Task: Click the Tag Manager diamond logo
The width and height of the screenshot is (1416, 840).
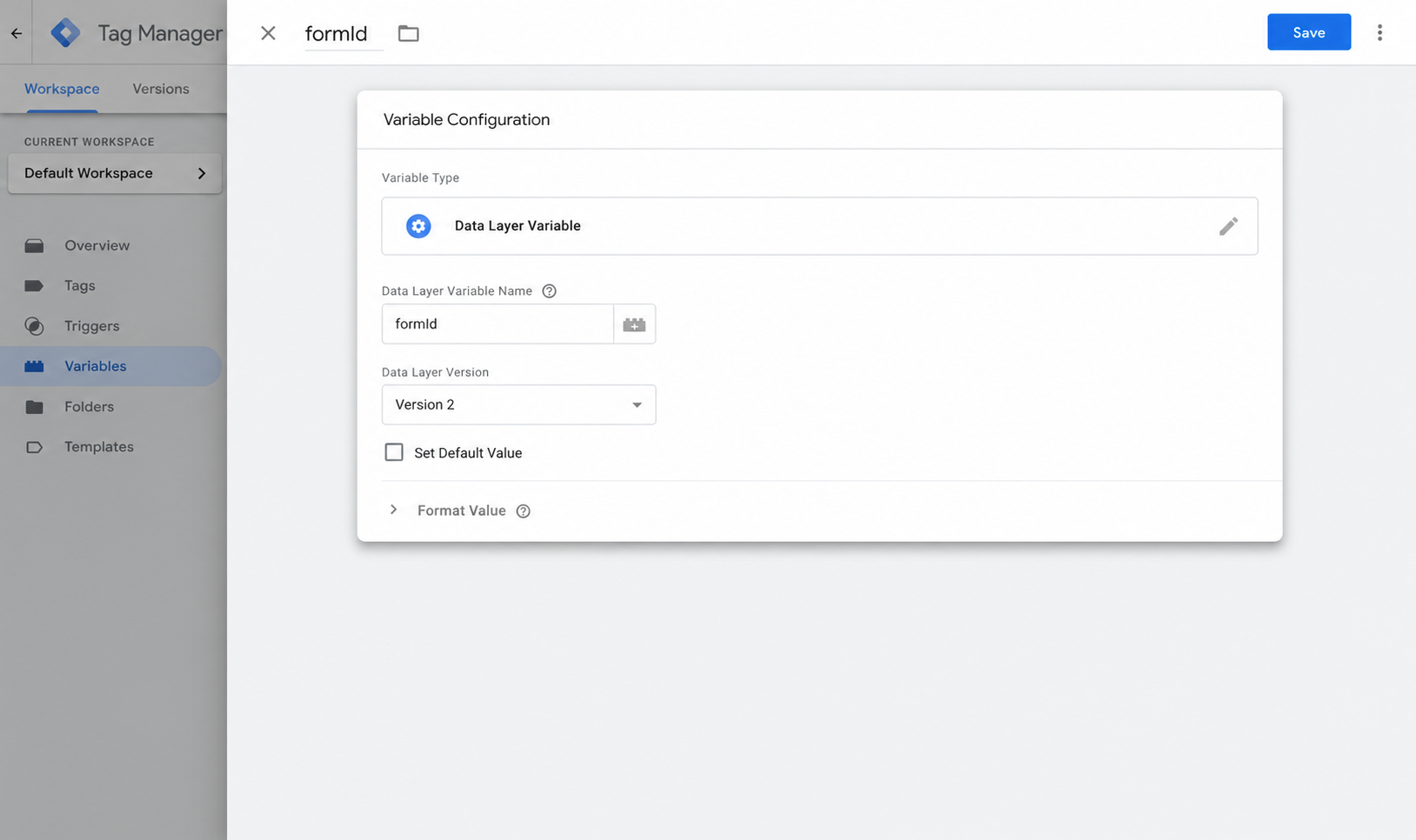Action: [x=65, y=33]
